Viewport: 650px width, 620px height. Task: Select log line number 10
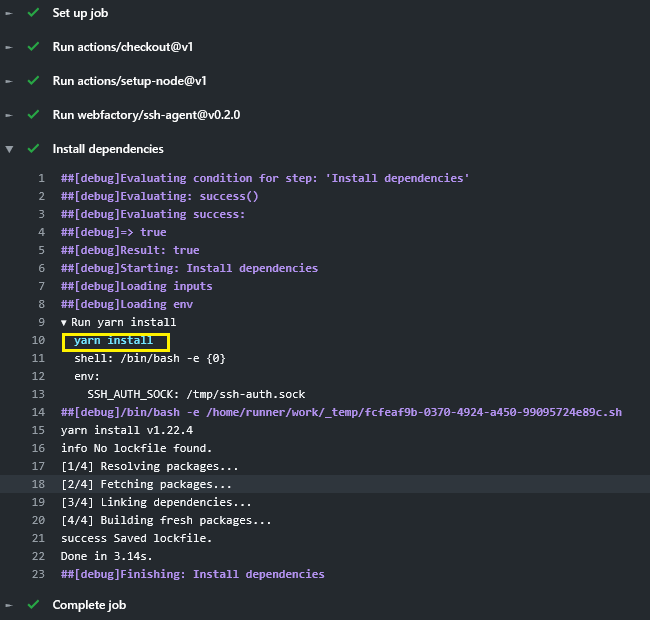click(x=38, y=340)
